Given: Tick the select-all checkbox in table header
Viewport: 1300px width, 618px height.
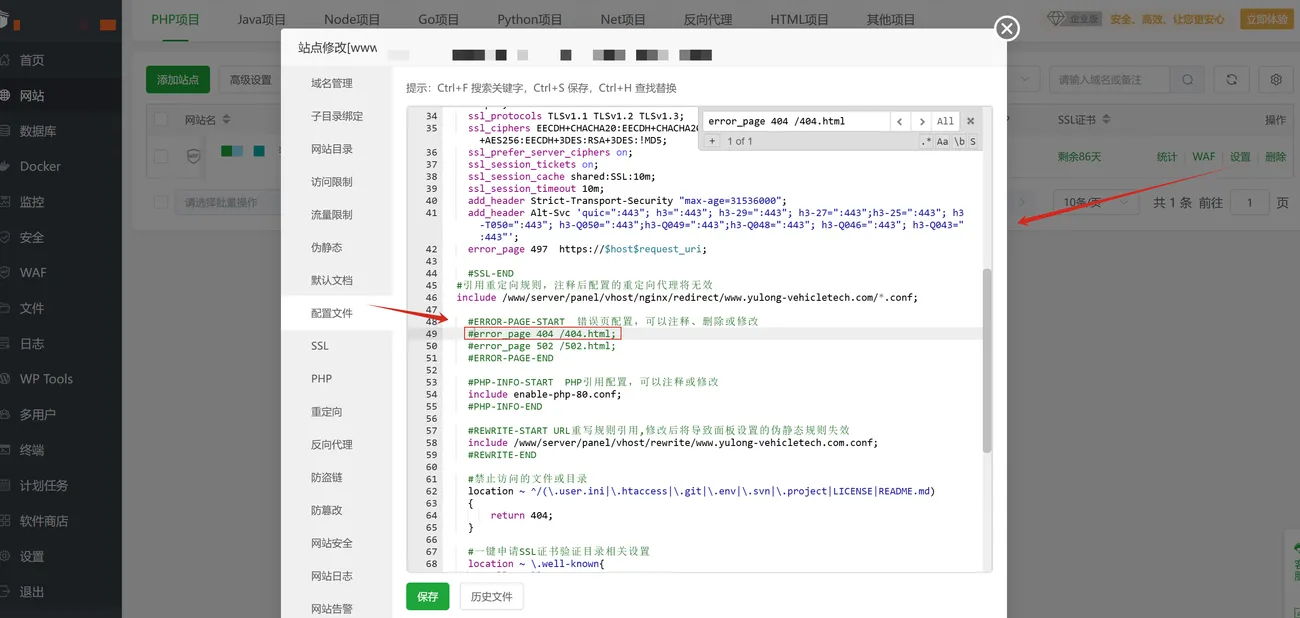Looking at the screenshot, I should pyautogui.click(x=161, y=120).
